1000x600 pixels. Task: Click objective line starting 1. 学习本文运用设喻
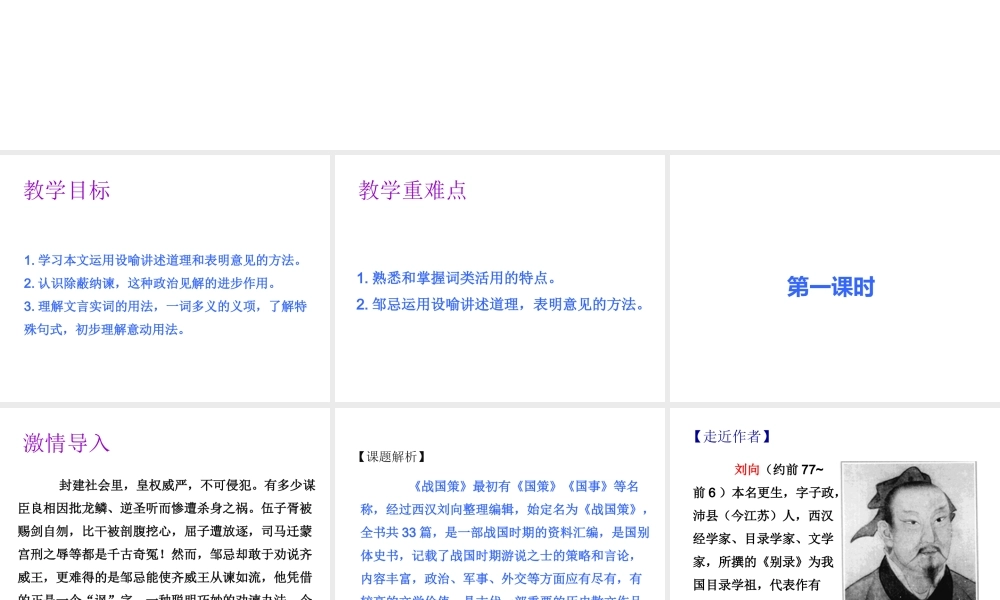(x=165, y=260)
